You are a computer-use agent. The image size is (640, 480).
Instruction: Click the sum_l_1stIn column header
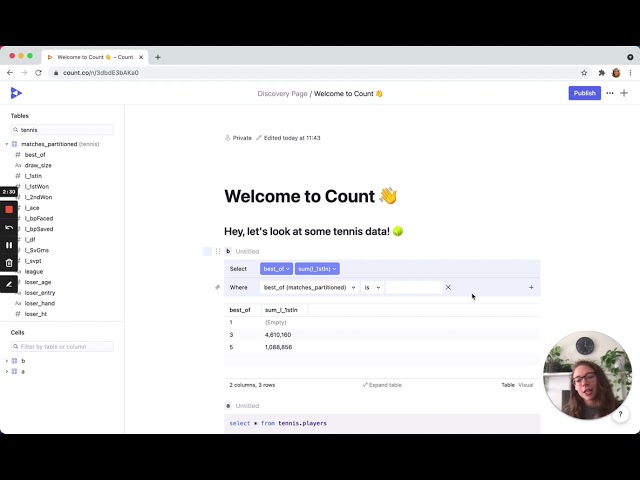pyautogui.click(x=281, y=310)
